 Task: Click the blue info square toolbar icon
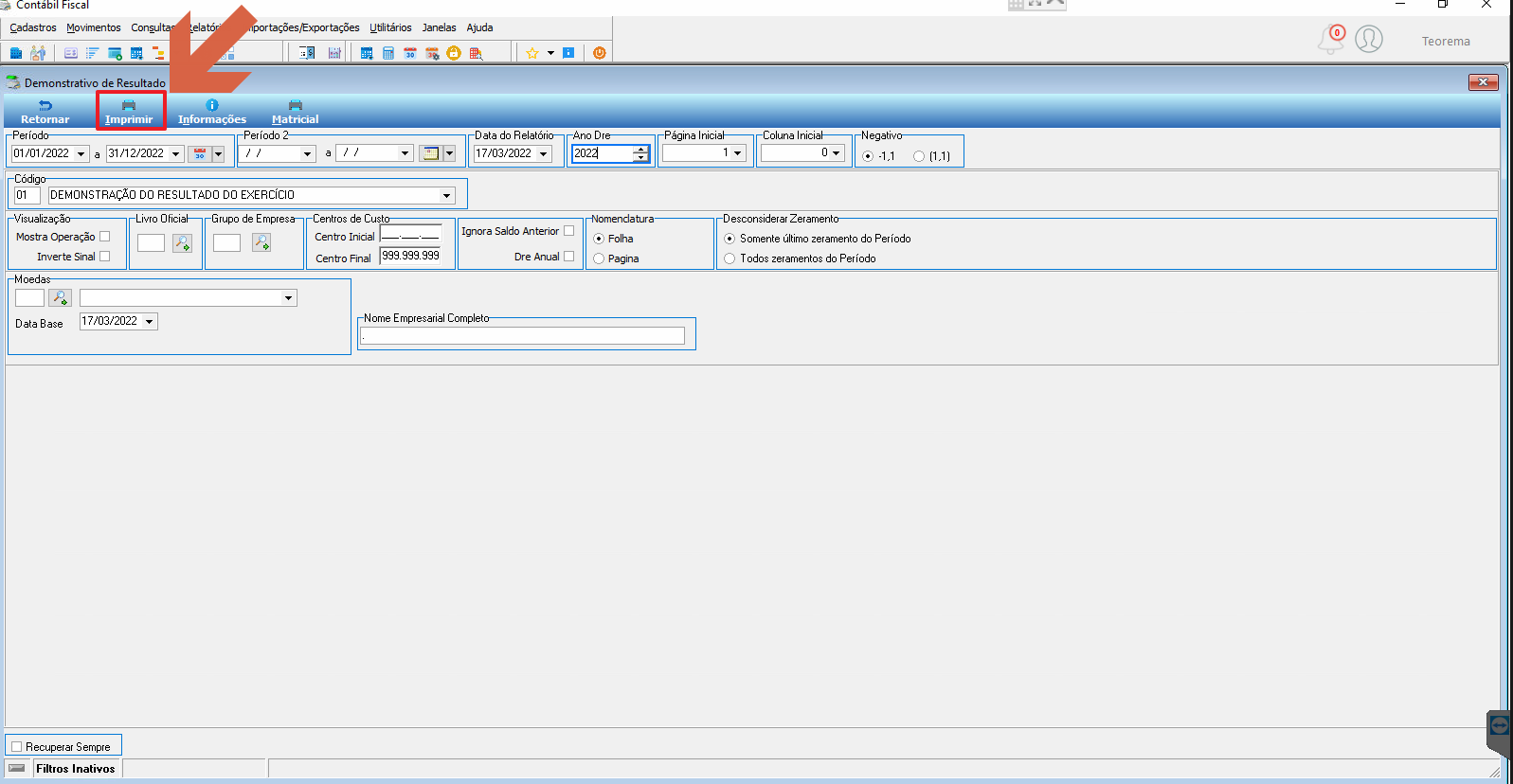click(x=568, y=53)
